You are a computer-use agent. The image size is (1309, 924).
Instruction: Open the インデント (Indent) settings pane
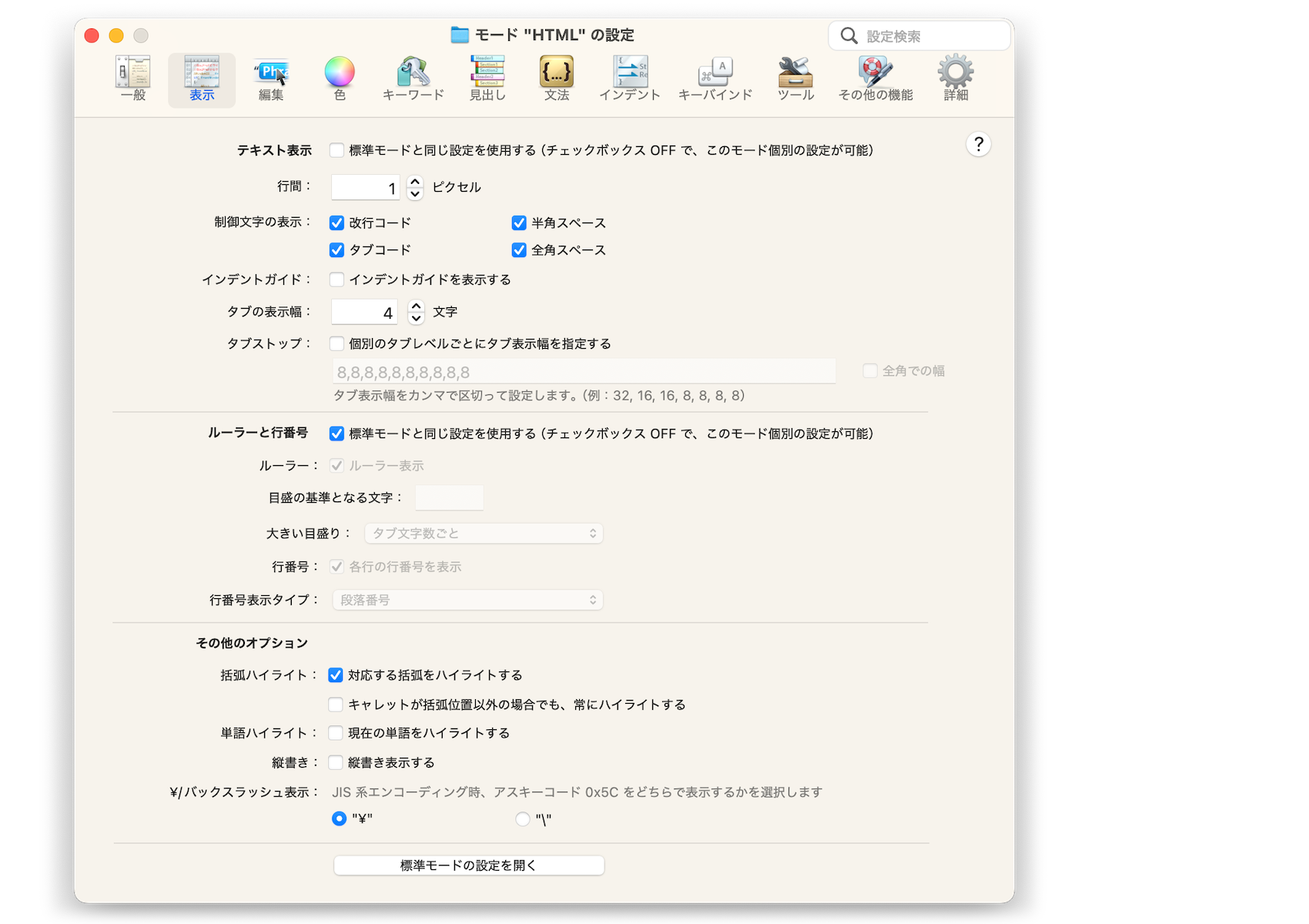pos(630,79)
